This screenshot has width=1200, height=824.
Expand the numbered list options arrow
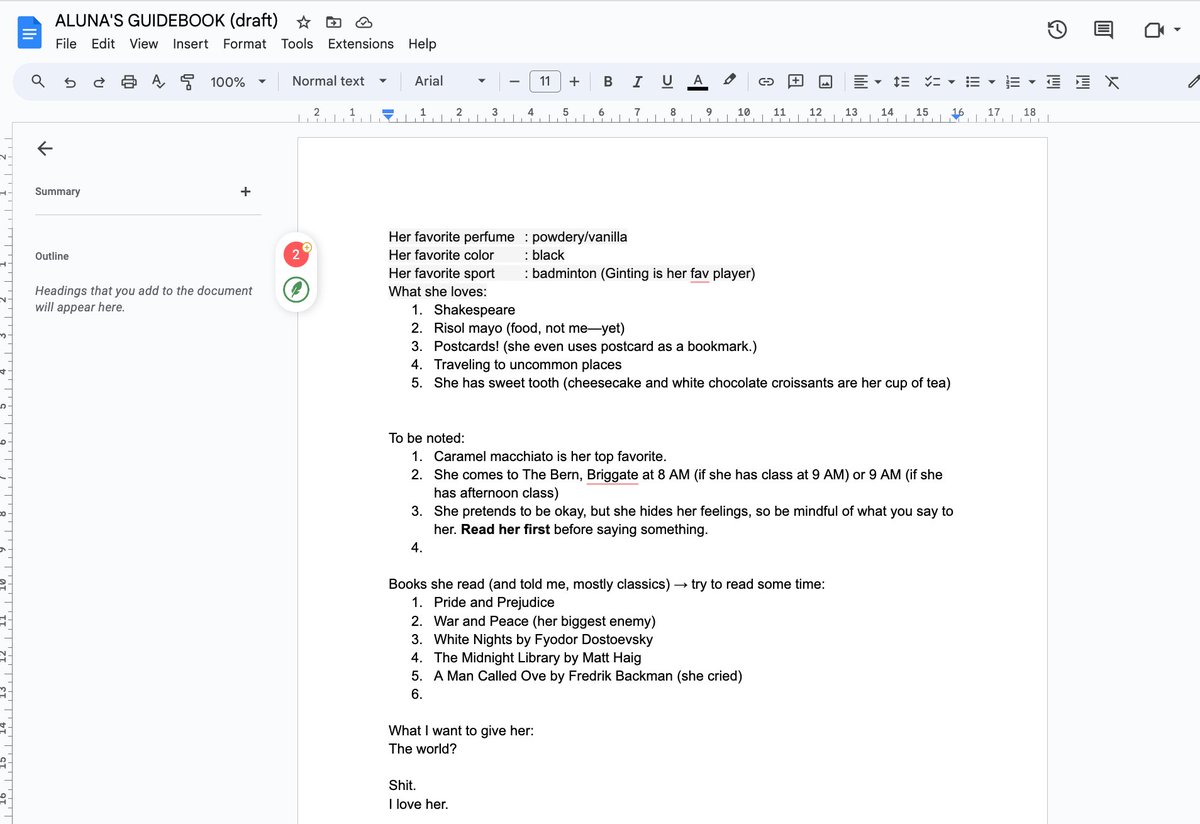(x=1032, y=82)
